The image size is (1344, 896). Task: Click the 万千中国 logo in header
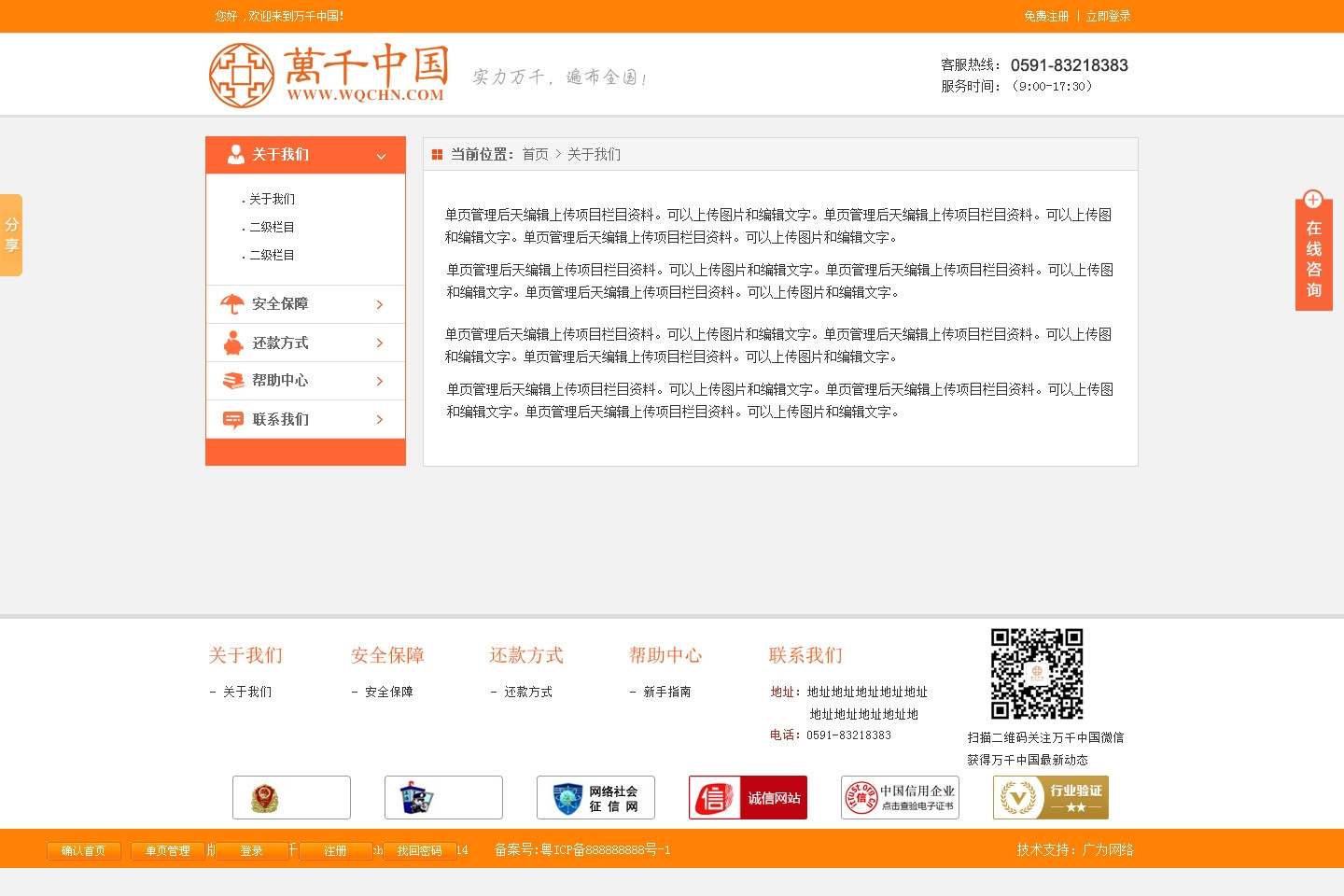point(329,75)
